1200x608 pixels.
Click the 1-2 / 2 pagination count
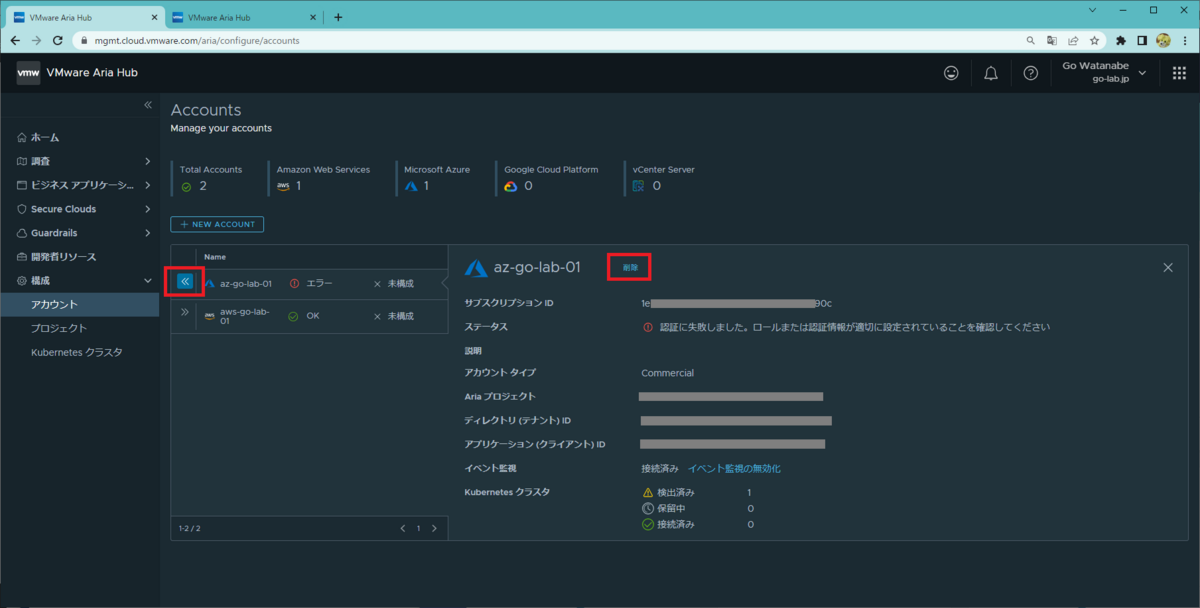click(190, 528)
